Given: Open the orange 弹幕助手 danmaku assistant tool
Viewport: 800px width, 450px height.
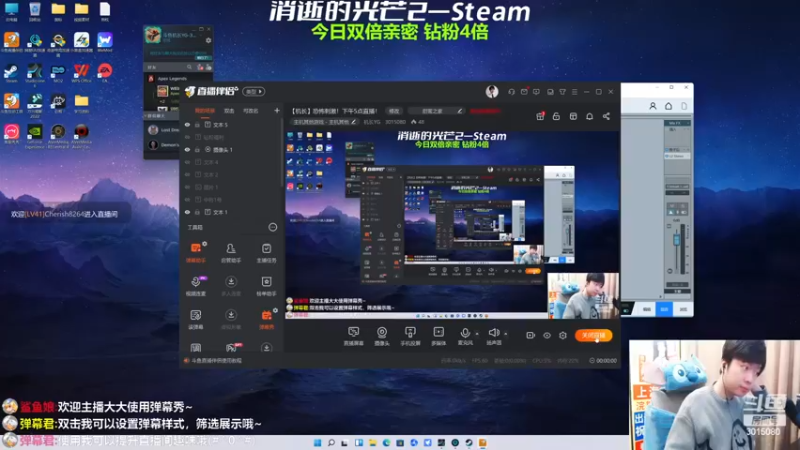Looking at the screenshot, I should click(196, 253).
